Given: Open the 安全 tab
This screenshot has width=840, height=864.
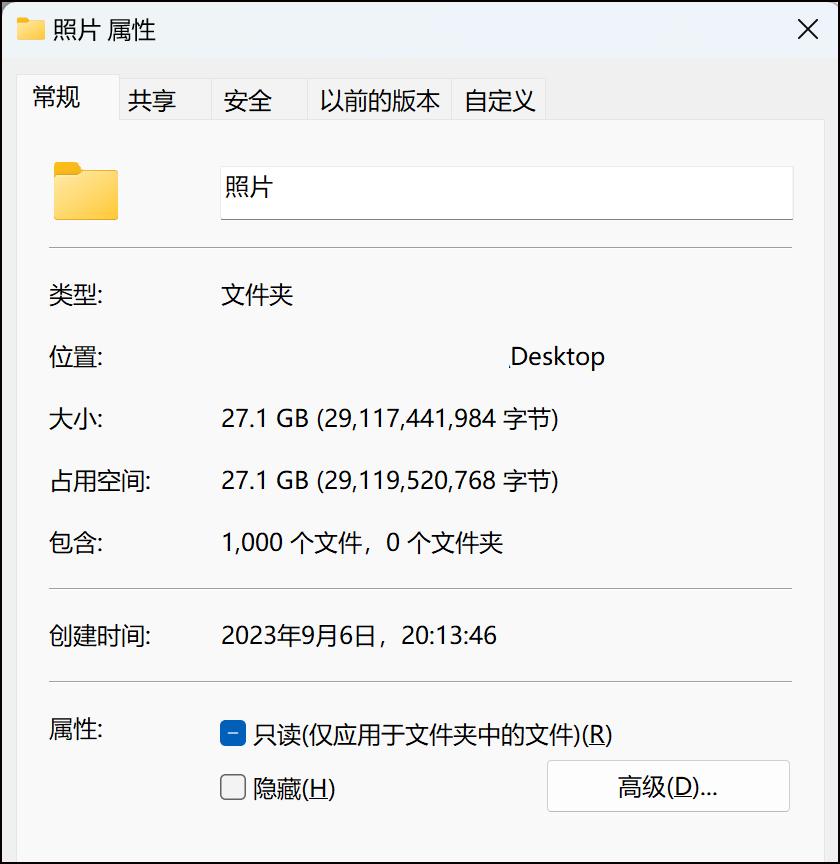Looking at the screenshot, I should pos(246,100).
